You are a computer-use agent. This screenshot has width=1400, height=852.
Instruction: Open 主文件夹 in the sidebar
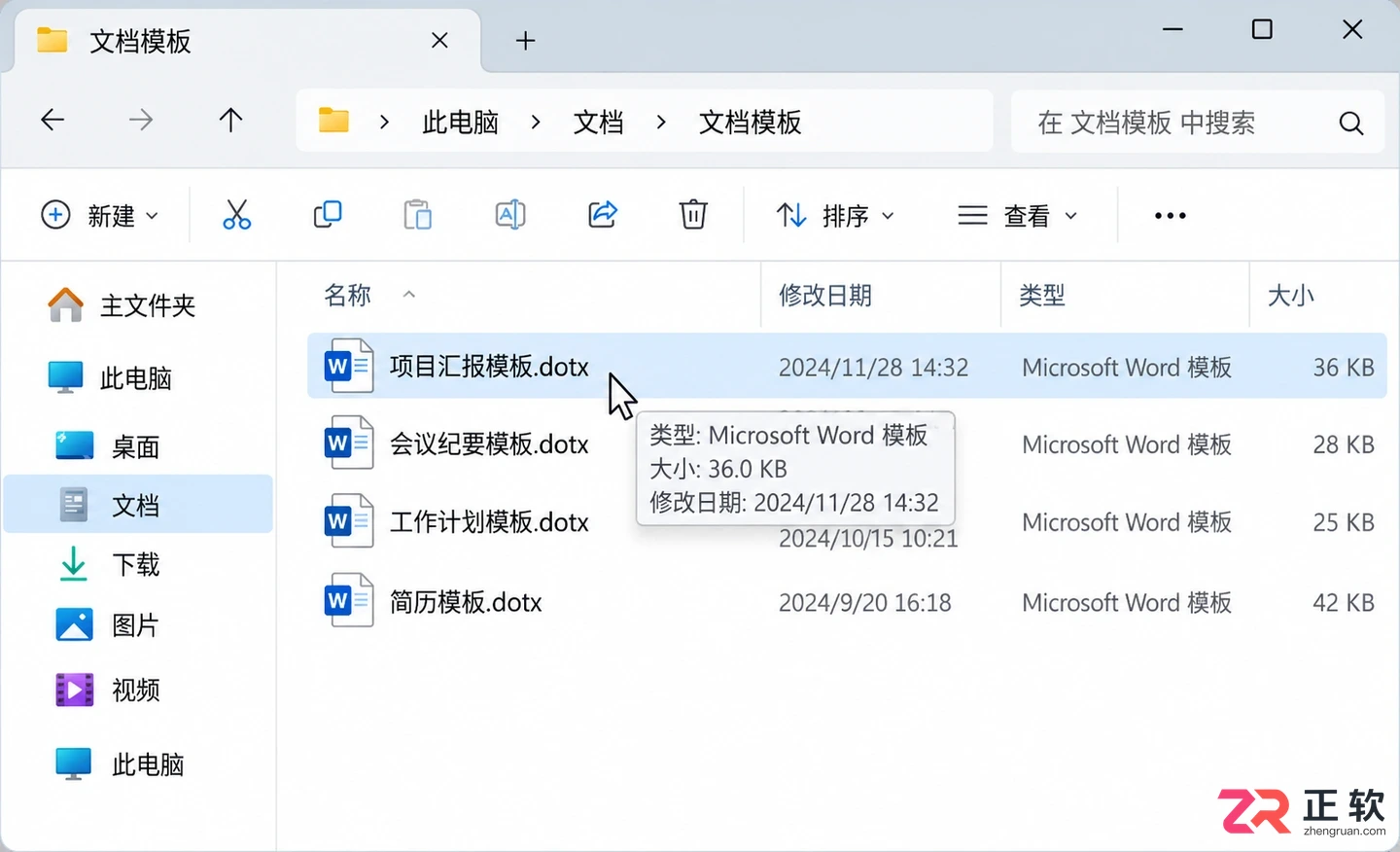pos(122,305)
